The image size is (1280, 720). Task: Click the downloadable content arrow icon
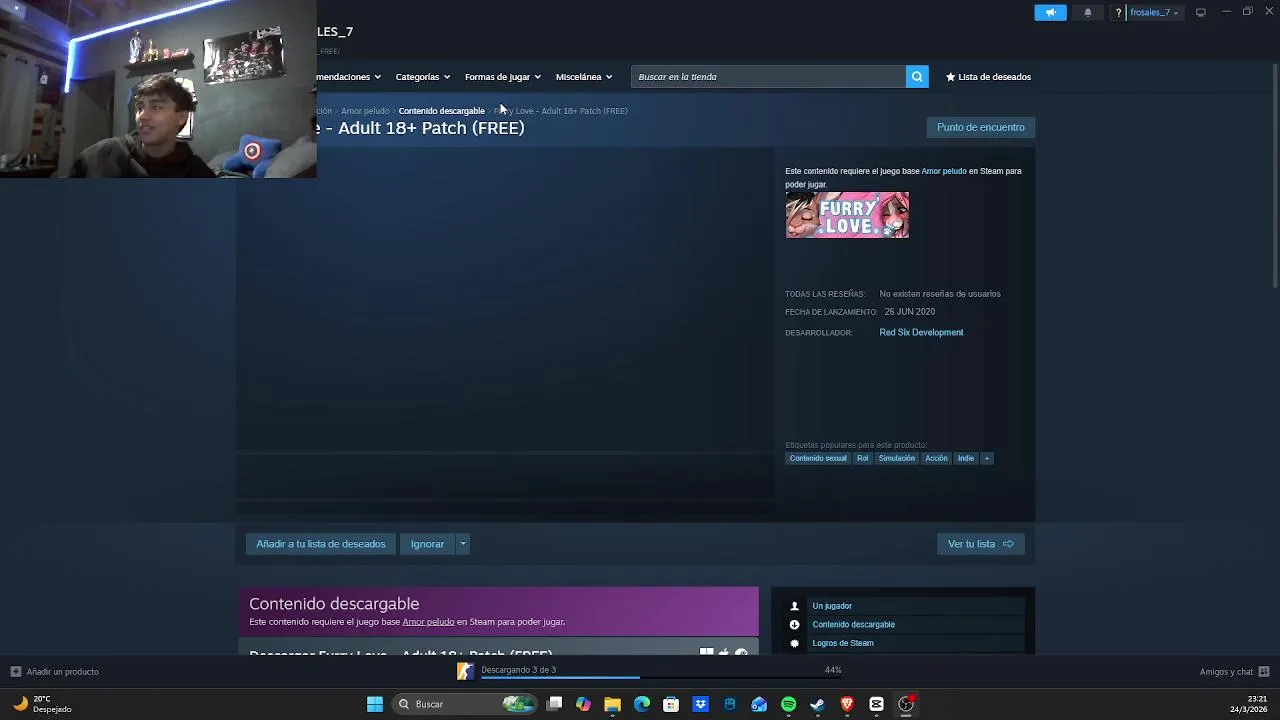[x=795, y=625]
